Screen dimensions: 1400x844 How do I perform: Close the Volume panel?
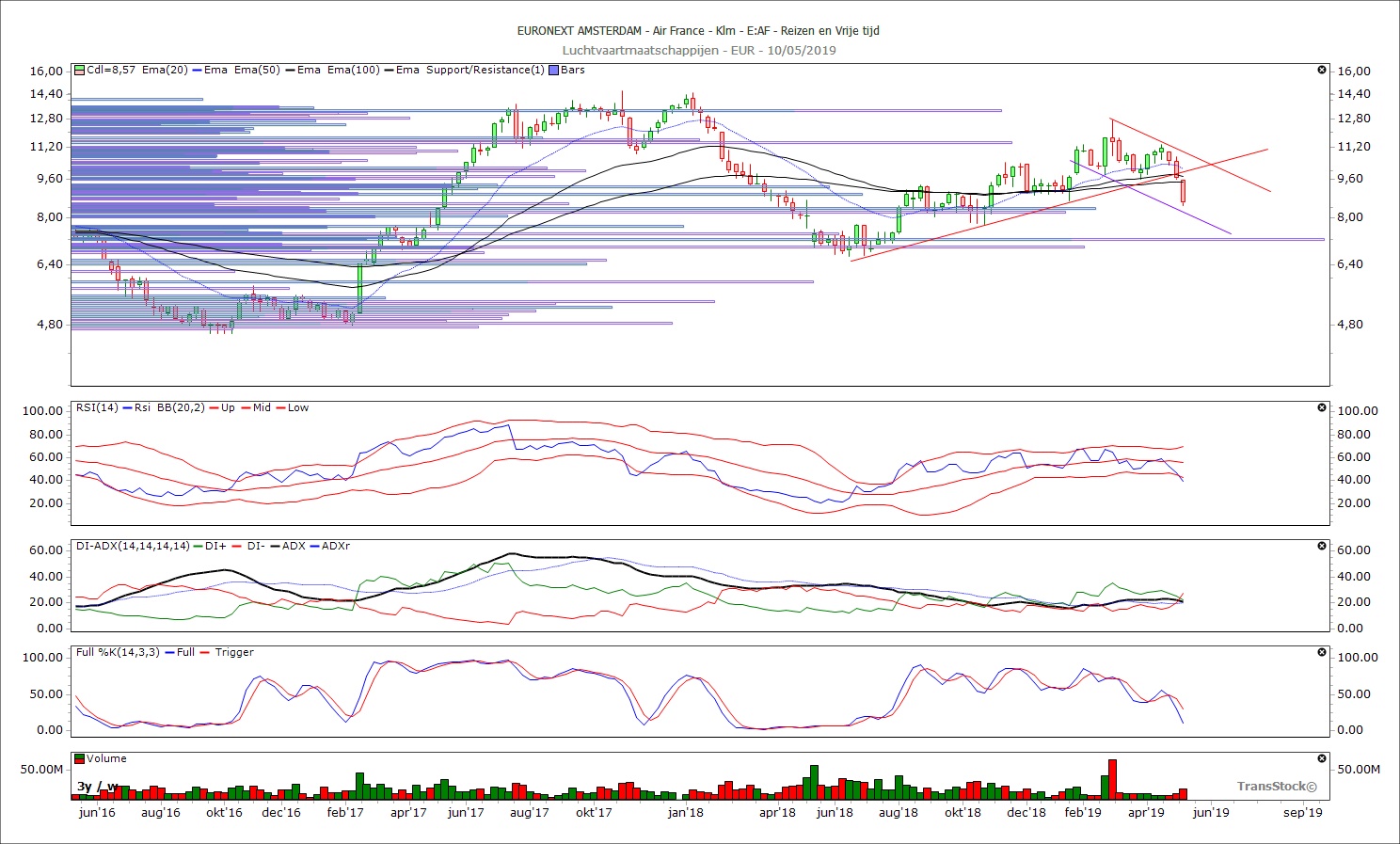tap(1321, 758)
